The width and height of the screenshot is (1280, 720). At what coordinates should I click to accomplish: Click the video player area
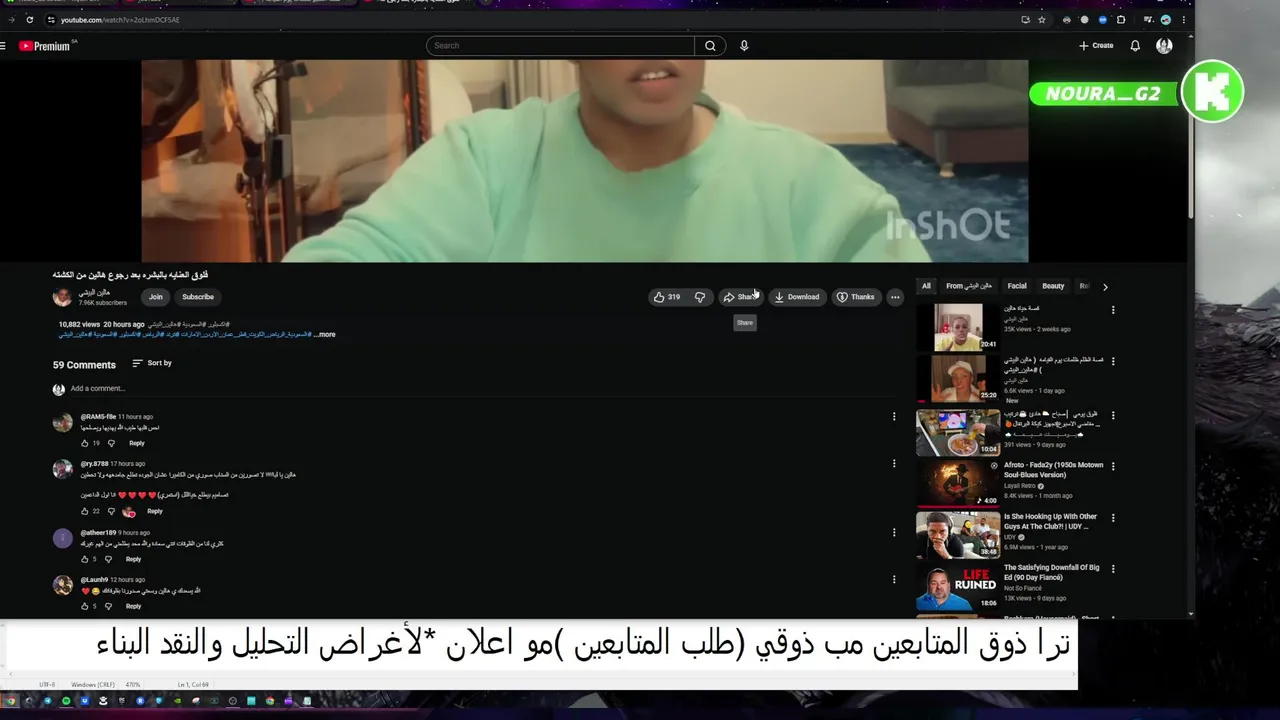(x=585, y=160)
